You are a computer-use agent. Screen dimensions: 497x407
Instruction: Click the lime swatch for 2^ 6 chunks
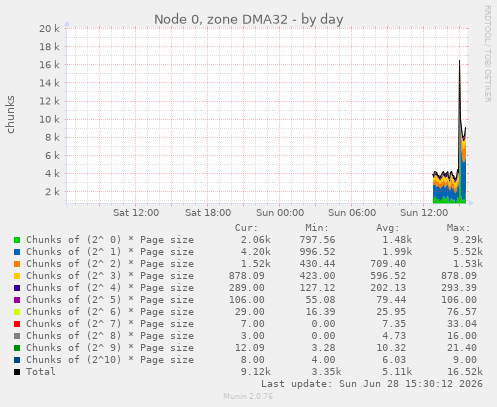pos(17,312)
